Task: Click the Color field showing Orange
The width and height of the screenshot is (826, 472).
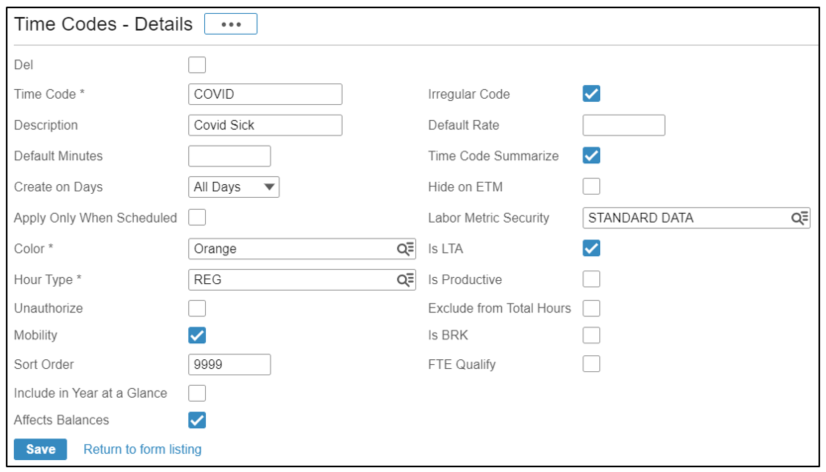Action: pyautogui.click(x=302, y=249)
